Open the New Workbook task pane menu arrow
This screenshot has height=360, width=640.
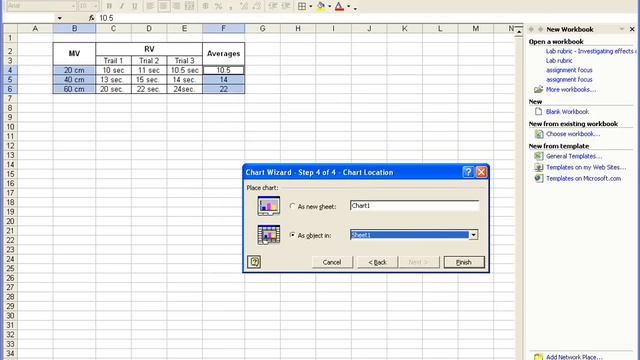click(622, 29)
